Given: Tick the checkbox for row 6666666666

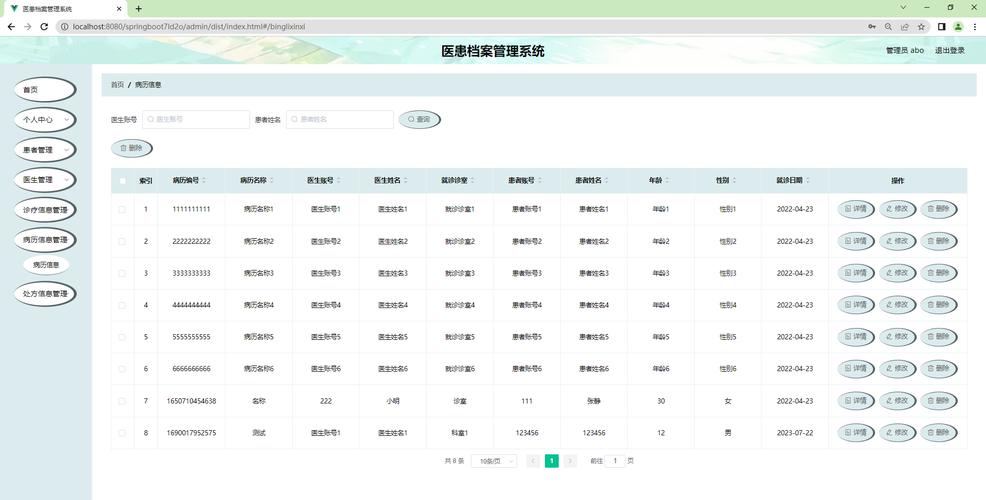Looking at the screenshot, I should [x=122, y=369].
